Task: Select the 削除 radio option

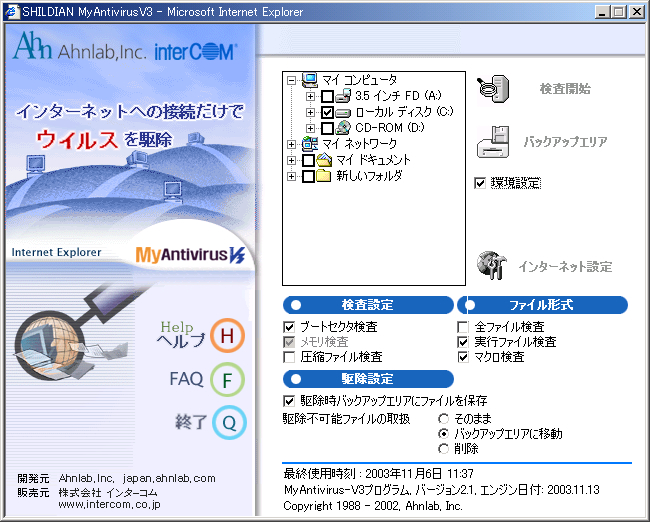Action: [x=444, y=449]
